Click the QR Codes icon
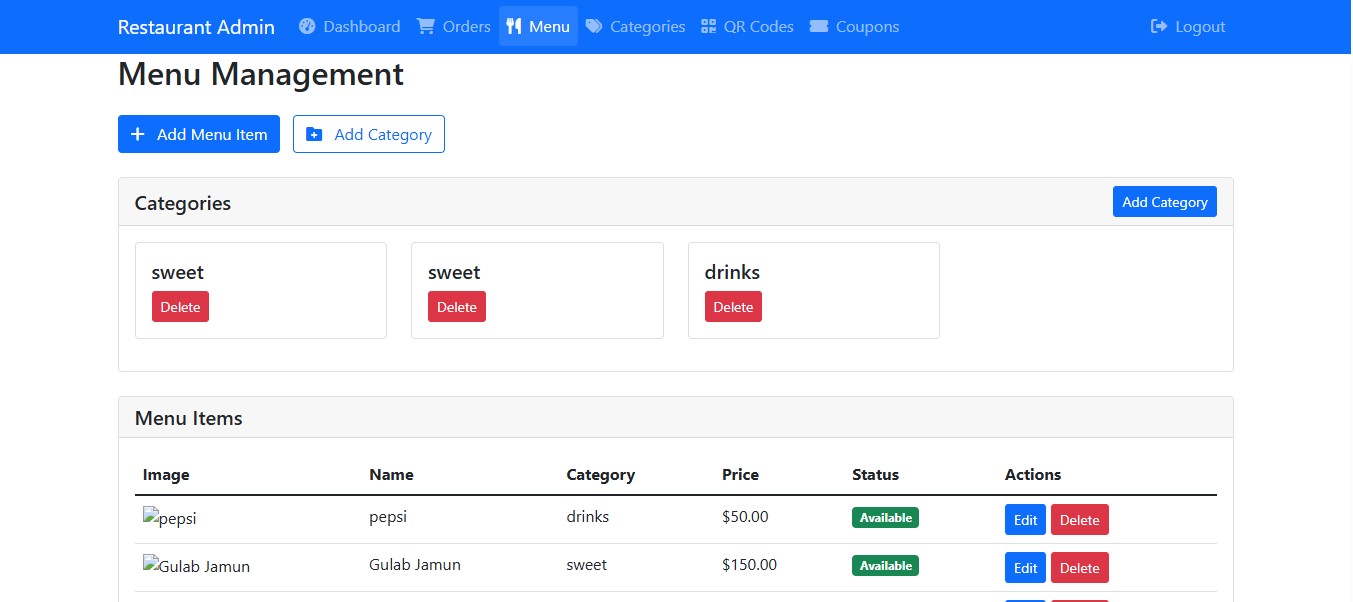Screen dimensions: 1353x602 click(x=709, y=27)
